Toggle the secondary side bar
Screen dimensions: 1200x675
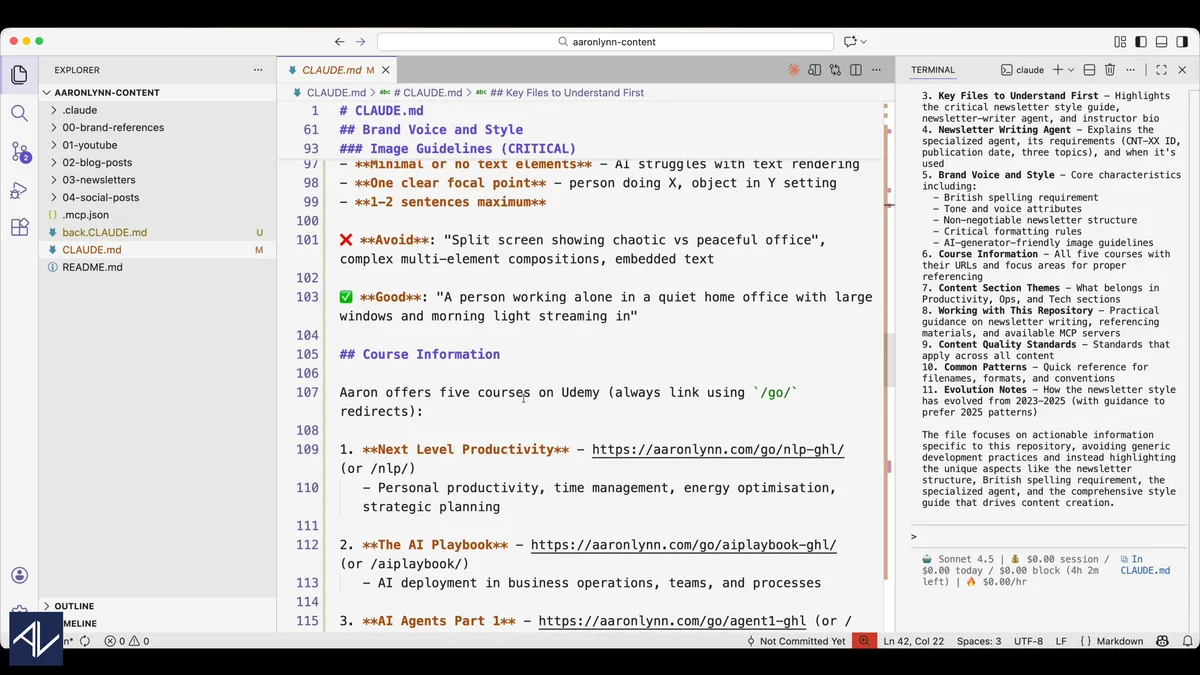1180,42
